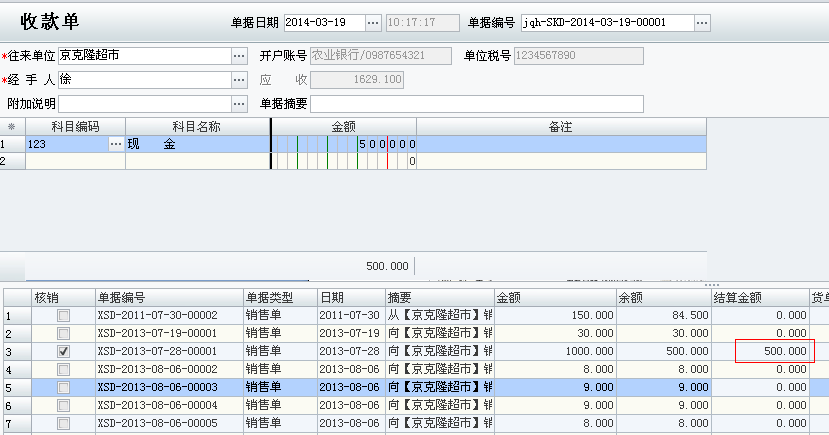Click the 科目名称 column header
829x435 pixels.
pyautogui.click(x=198, y=127)
